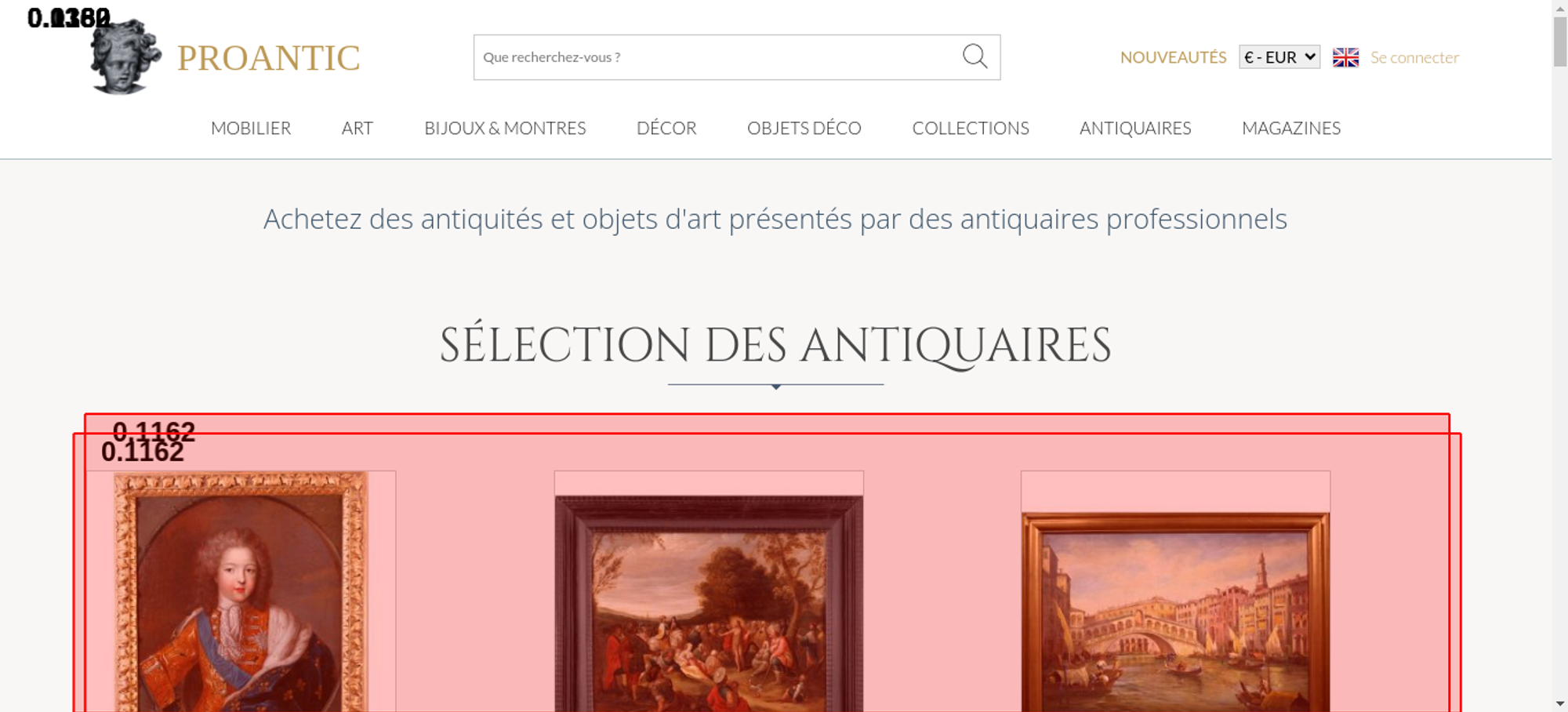Click the magnifying glass search icon

pos(975,56)
